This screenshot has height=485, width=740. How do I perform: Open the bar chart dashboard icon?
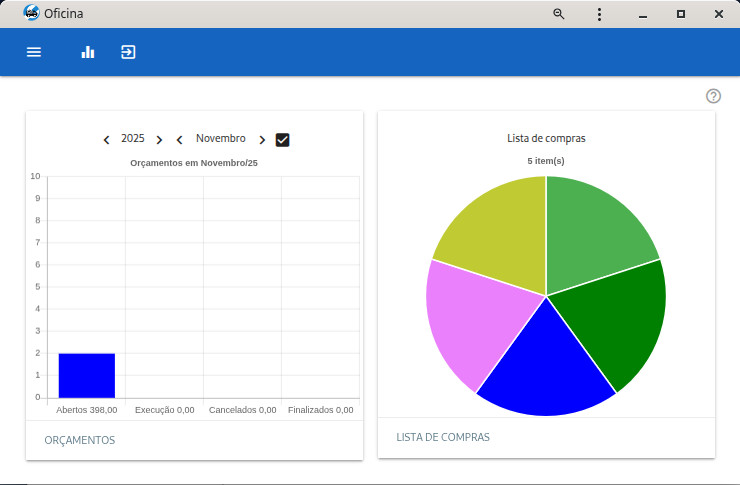coord(88,52)
